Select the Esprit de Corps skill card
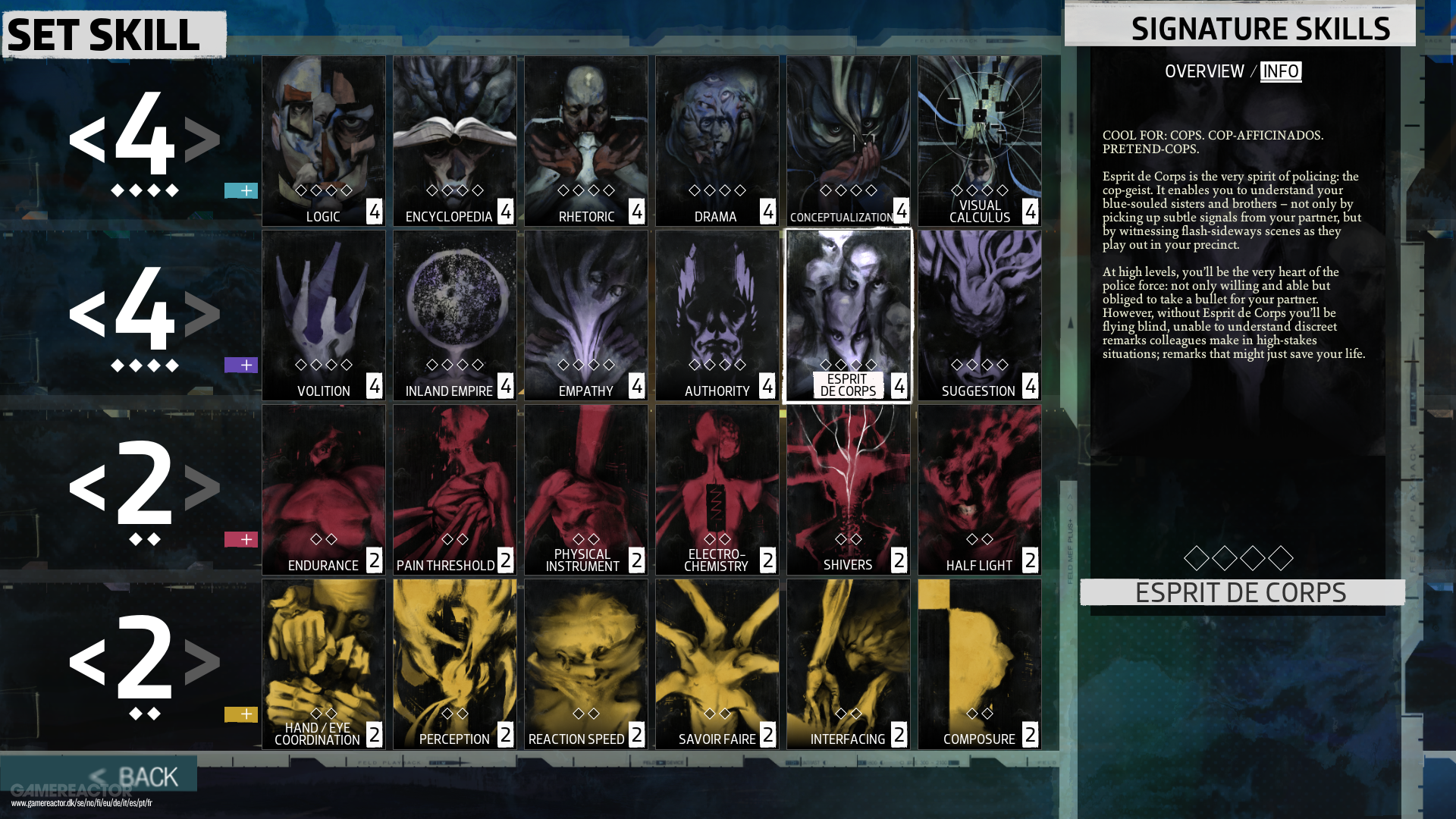1456x819 pixels. 849,315
